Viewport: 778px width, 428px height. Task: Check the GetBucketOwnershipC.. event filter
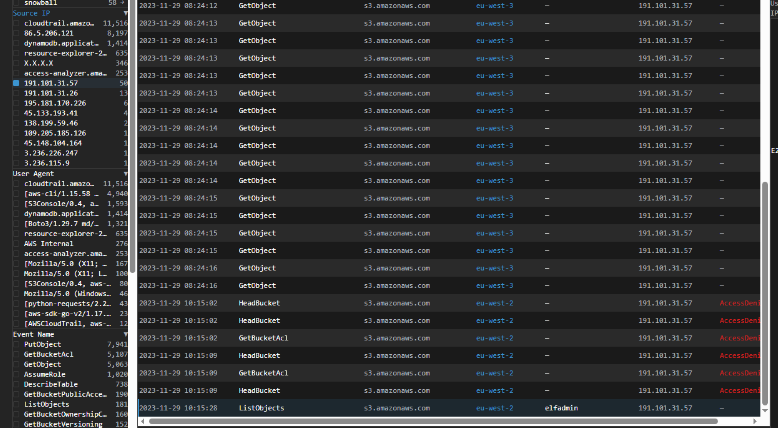pyautogui.click(x=16, y=414)
